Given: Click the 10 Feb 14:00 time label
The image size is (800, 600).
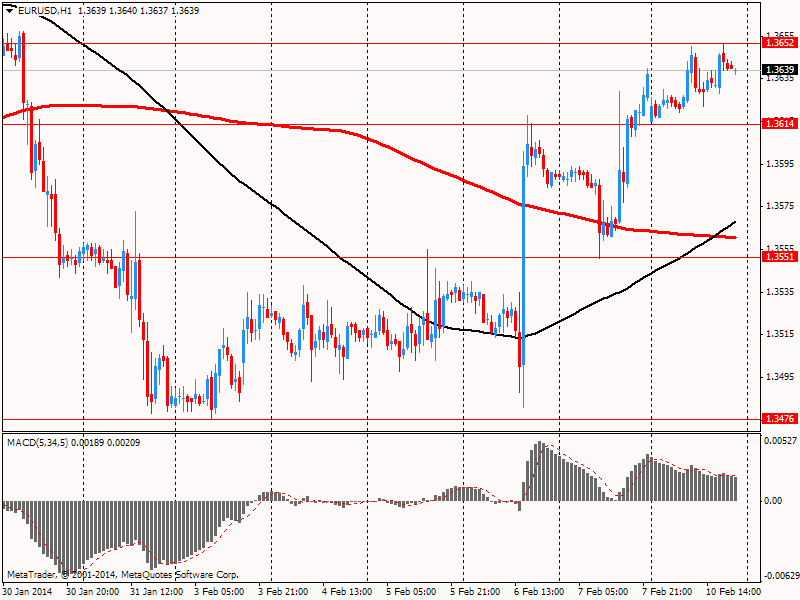Looking at the screenshot, I should click(x=733, y=592).
